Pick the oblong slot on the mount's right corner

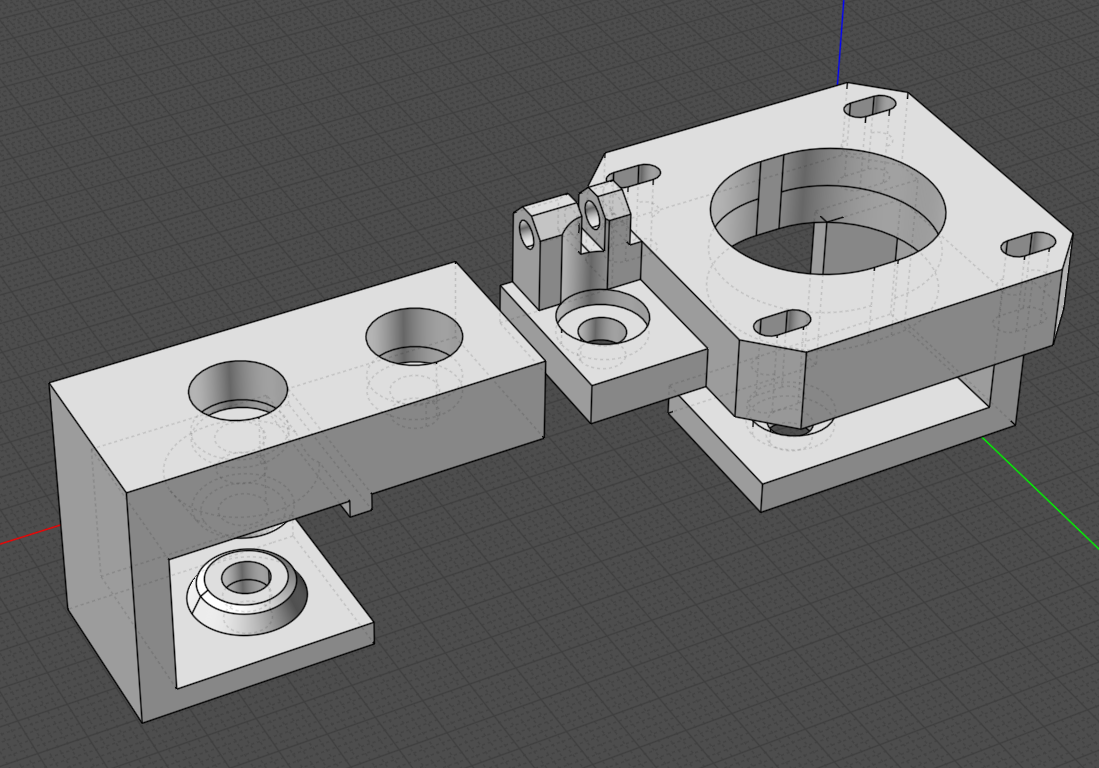coord(1028,244)
